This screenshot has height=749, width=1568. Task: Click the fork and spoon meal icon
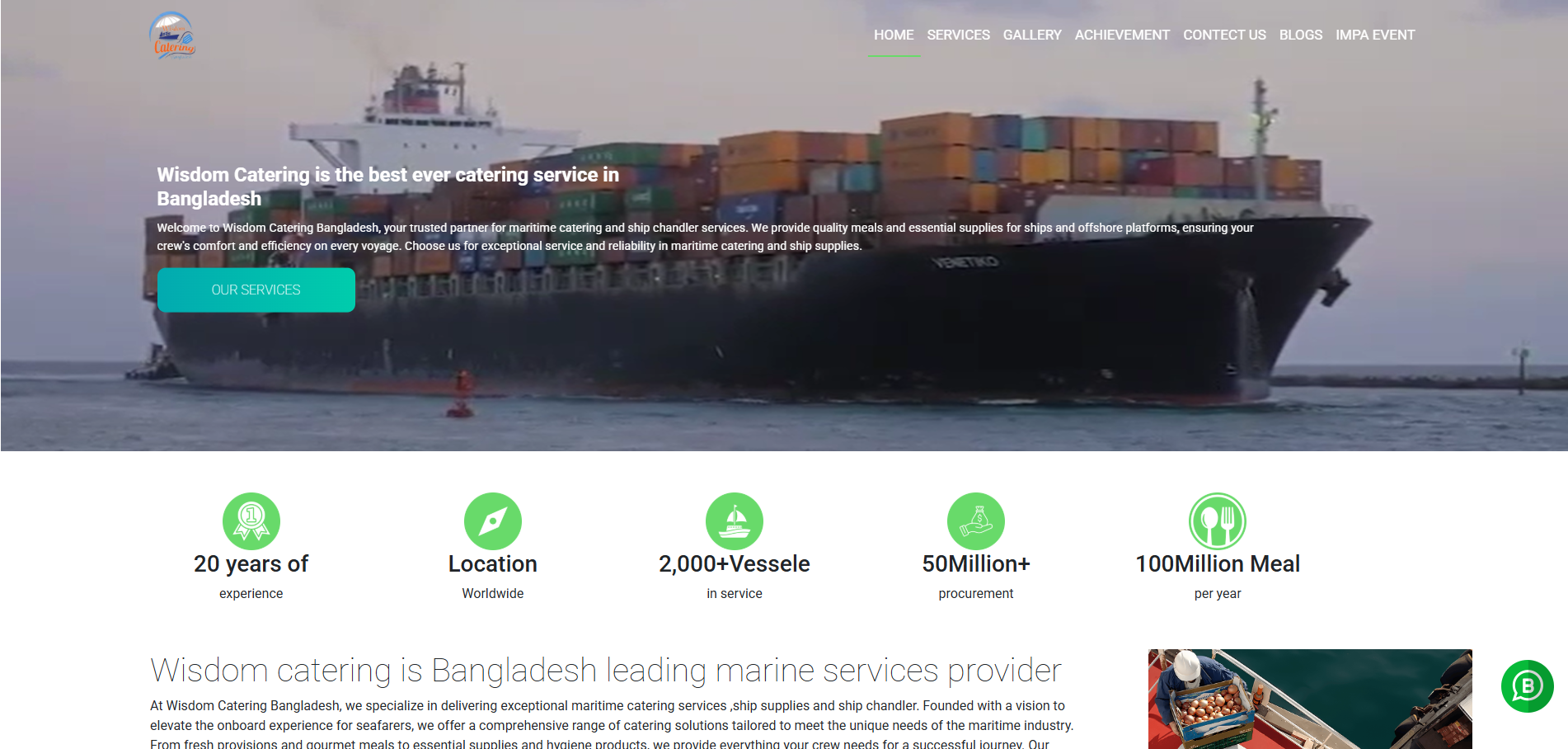[x=1218, y=521]
